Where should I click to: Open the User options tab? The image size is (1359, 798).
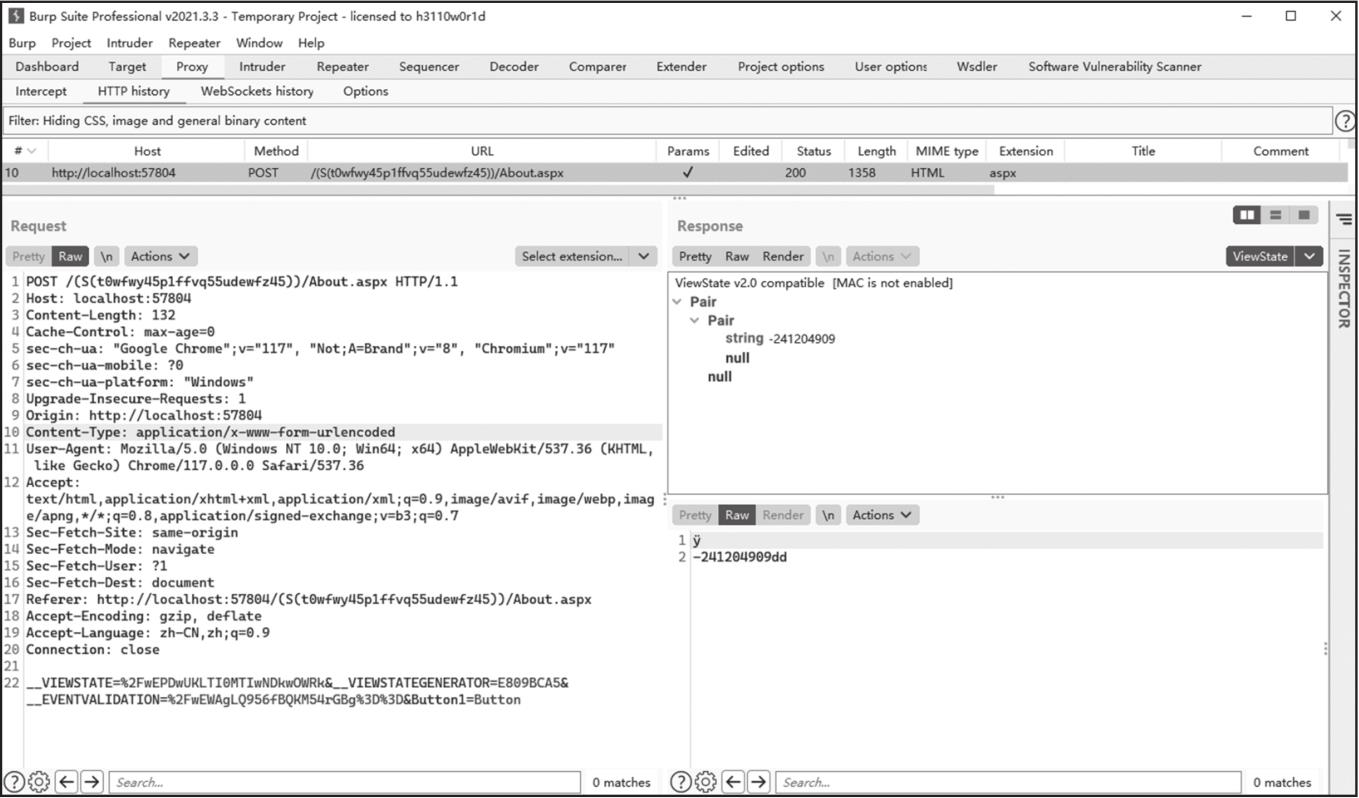[891, 67]
